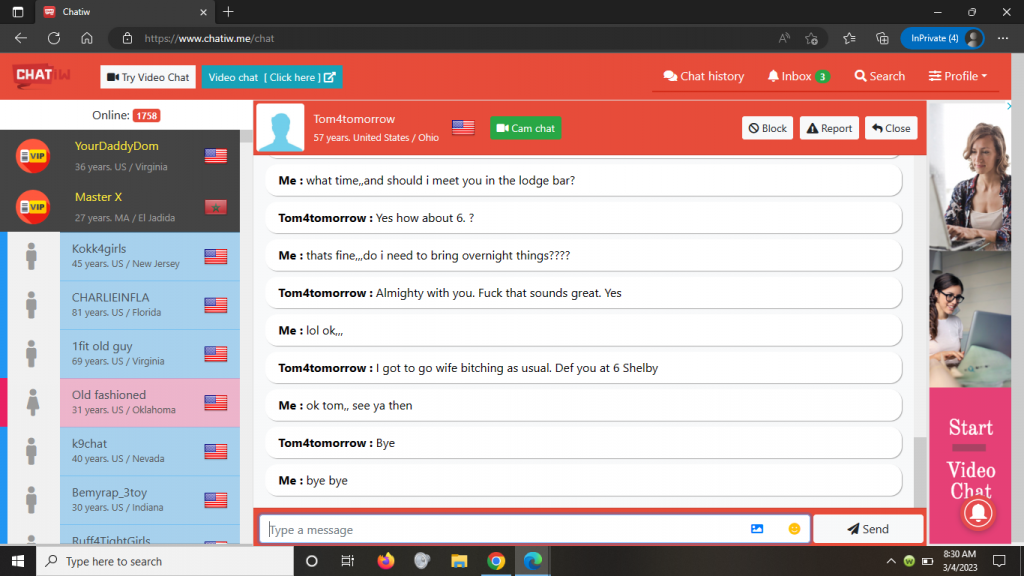Close the conversation with Close button
Viewport: 1024px width, 576px height.
(x=890, y=128)
